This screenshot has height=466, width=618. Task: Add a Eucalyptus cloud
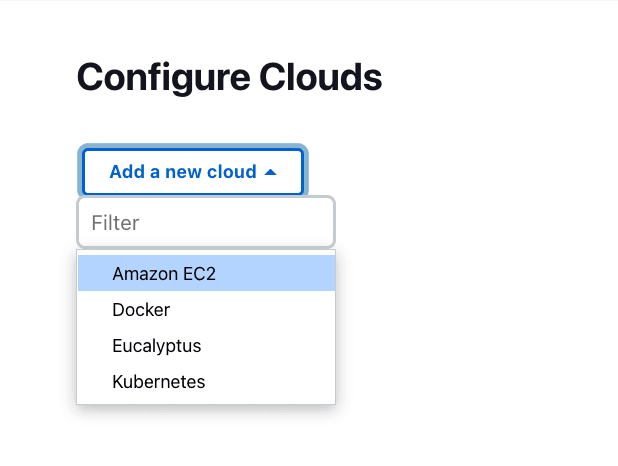(x=157, y=346)
